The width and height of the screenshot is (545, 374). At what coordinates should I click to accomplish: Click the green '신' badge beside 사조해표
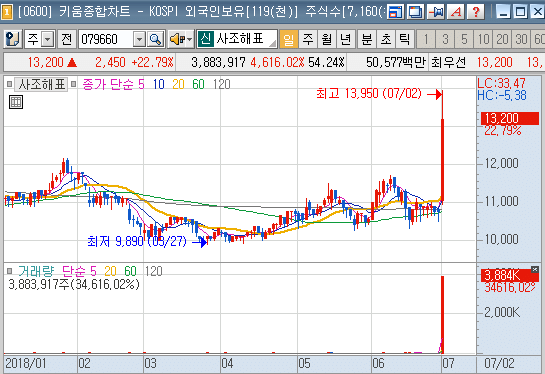click(x=205, y=39)
